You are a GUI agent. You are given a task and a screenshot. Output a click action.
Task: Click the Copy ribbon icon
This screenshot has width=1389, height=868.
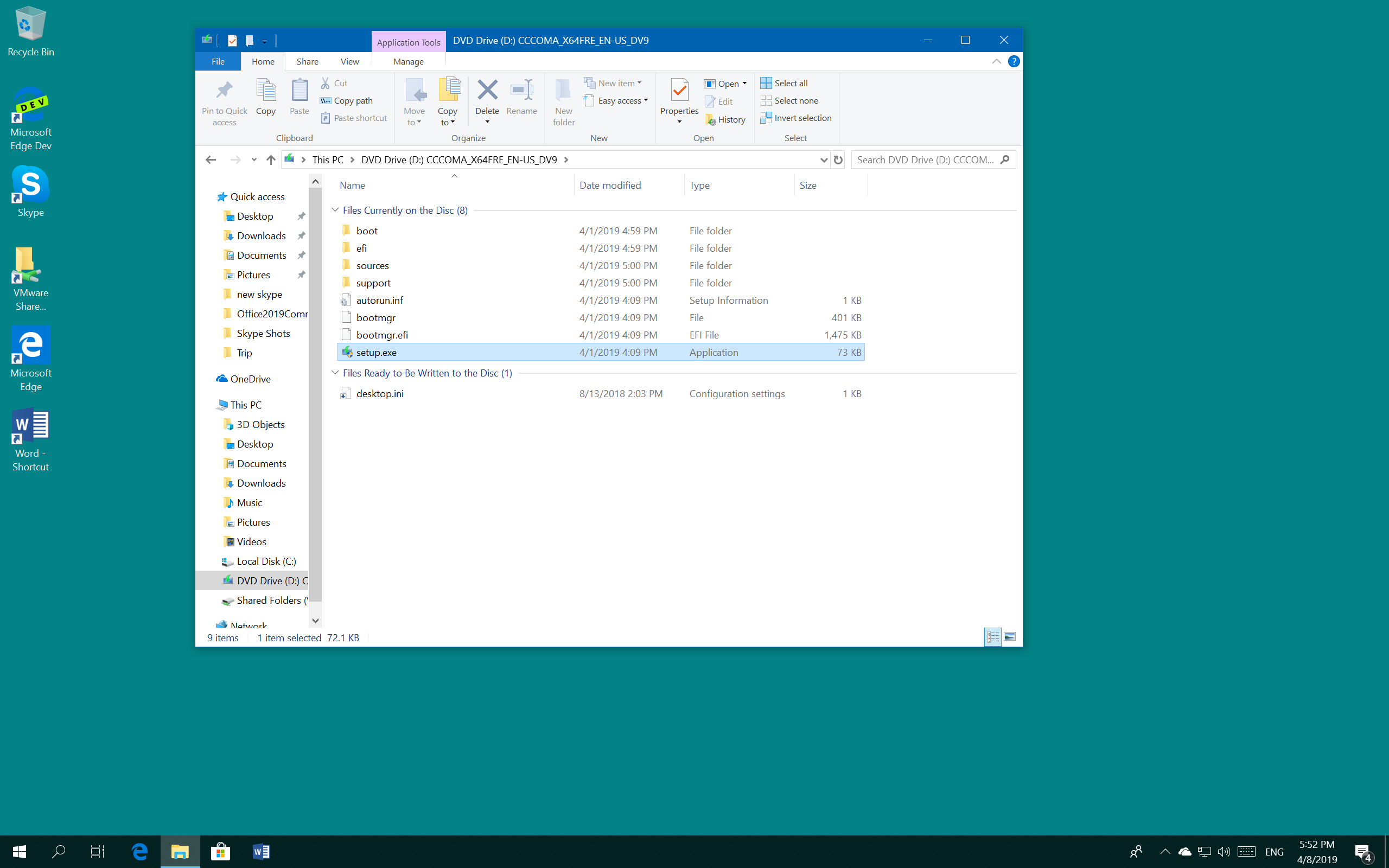266,90
